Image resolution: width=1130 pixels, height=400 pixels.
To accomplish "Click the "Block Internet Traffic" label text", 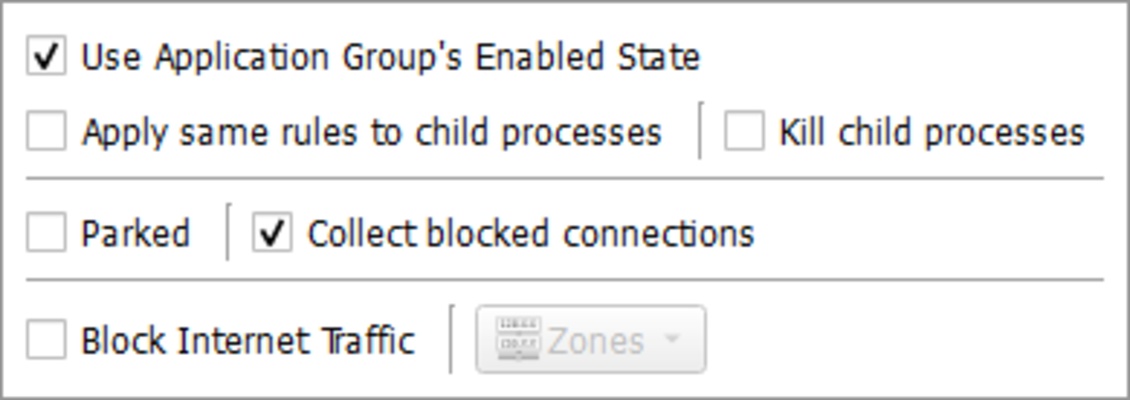I will click(247, 341).
